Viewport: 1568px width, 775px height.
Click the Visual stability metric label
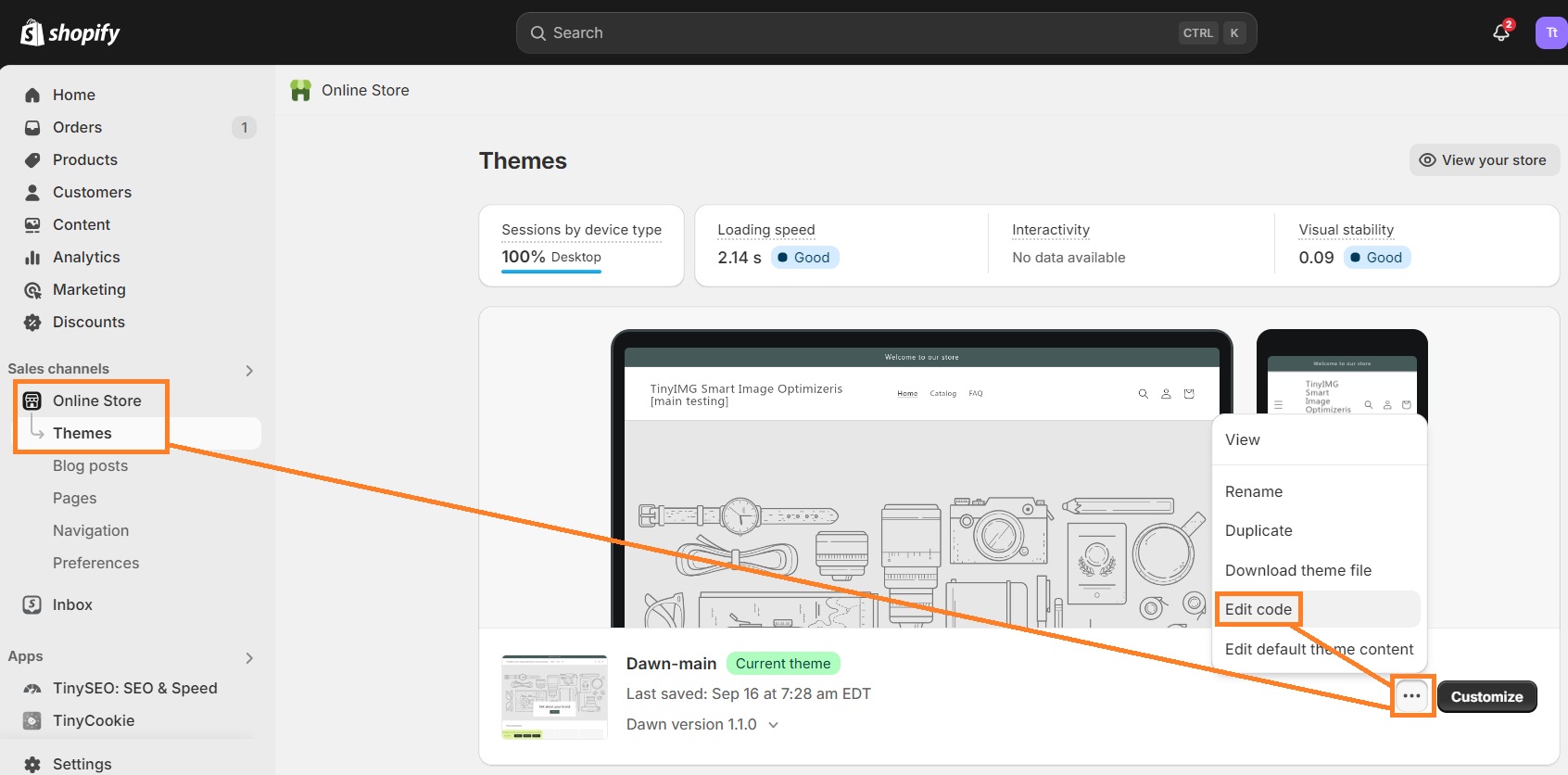(x=1346, y=229)
